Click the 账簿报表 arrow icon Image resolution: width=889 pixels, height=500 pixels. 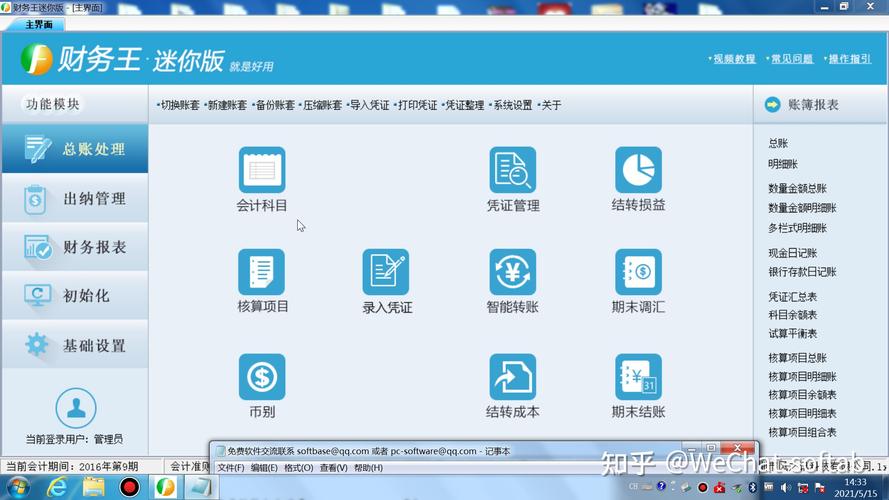click(x=772, y=104)
